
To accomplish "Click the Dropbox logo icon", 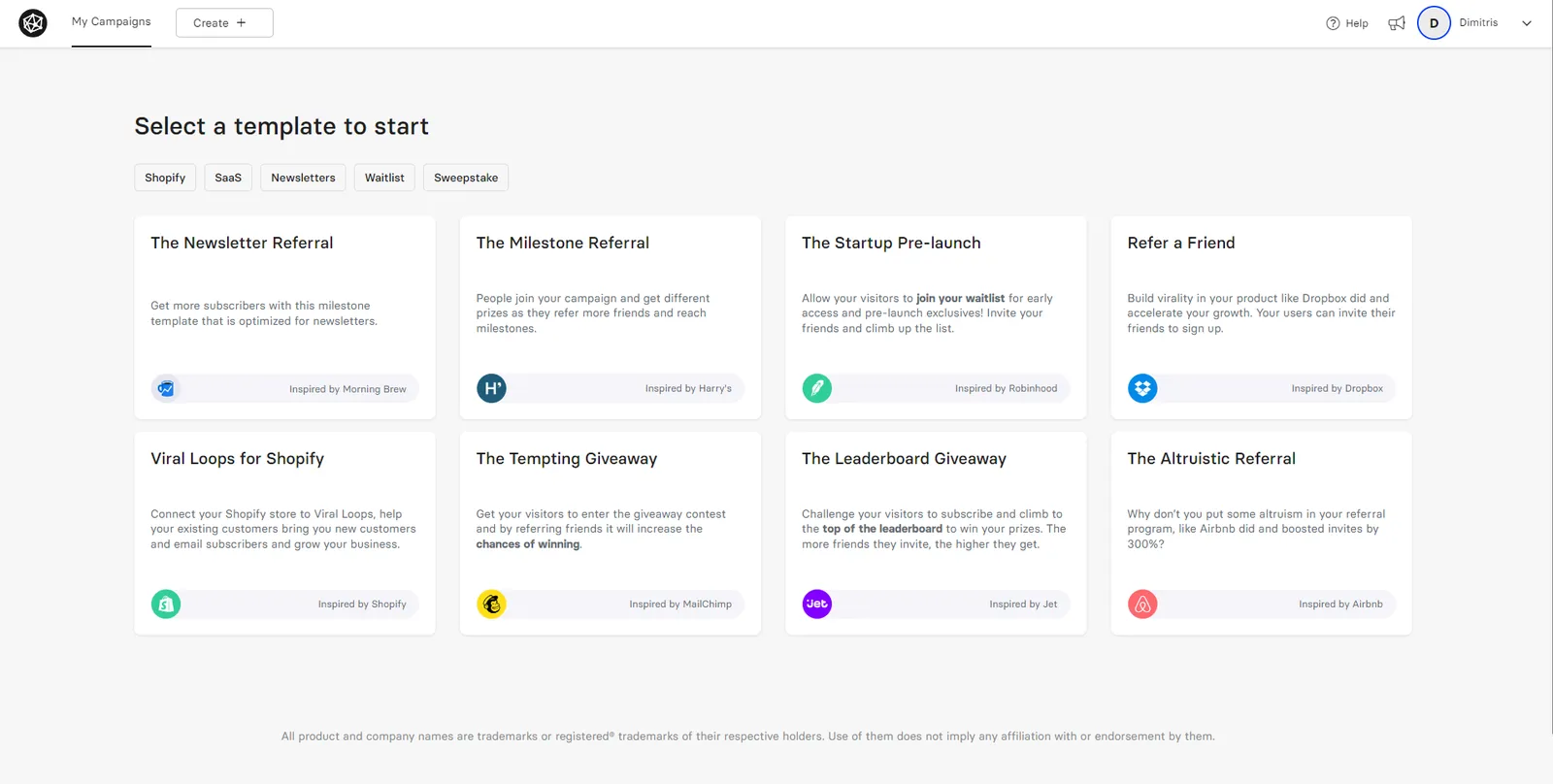I will 1142,388.
